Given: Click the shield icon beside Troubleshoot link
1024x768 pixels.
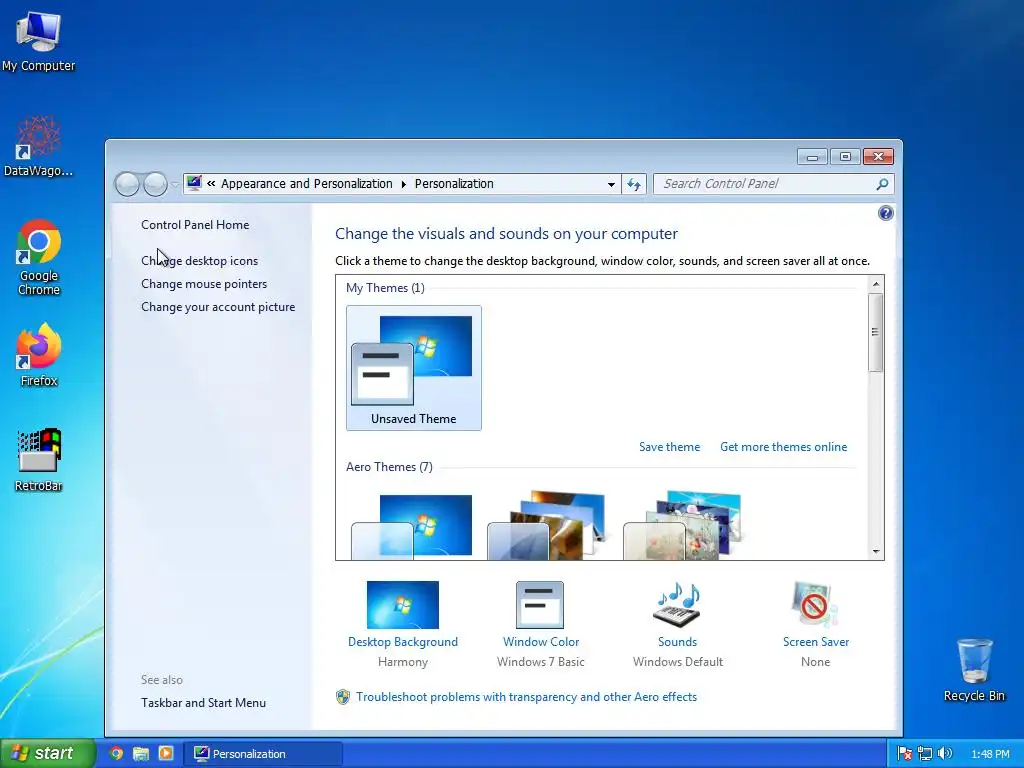Looking at the screenshot, I should tap(343, 697).
